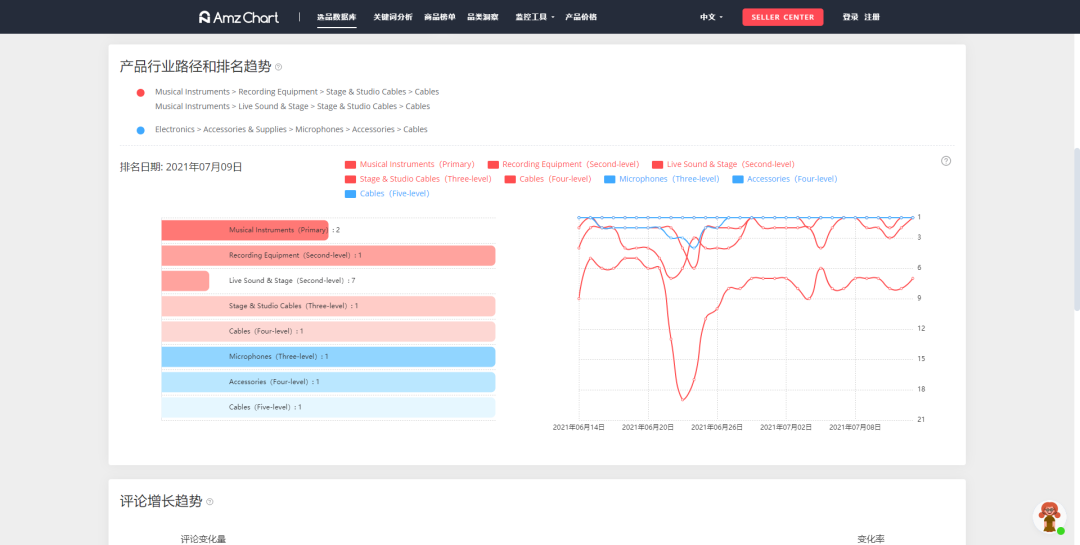Click red dot beside Musical Instruments path

[x=141, y=92]
